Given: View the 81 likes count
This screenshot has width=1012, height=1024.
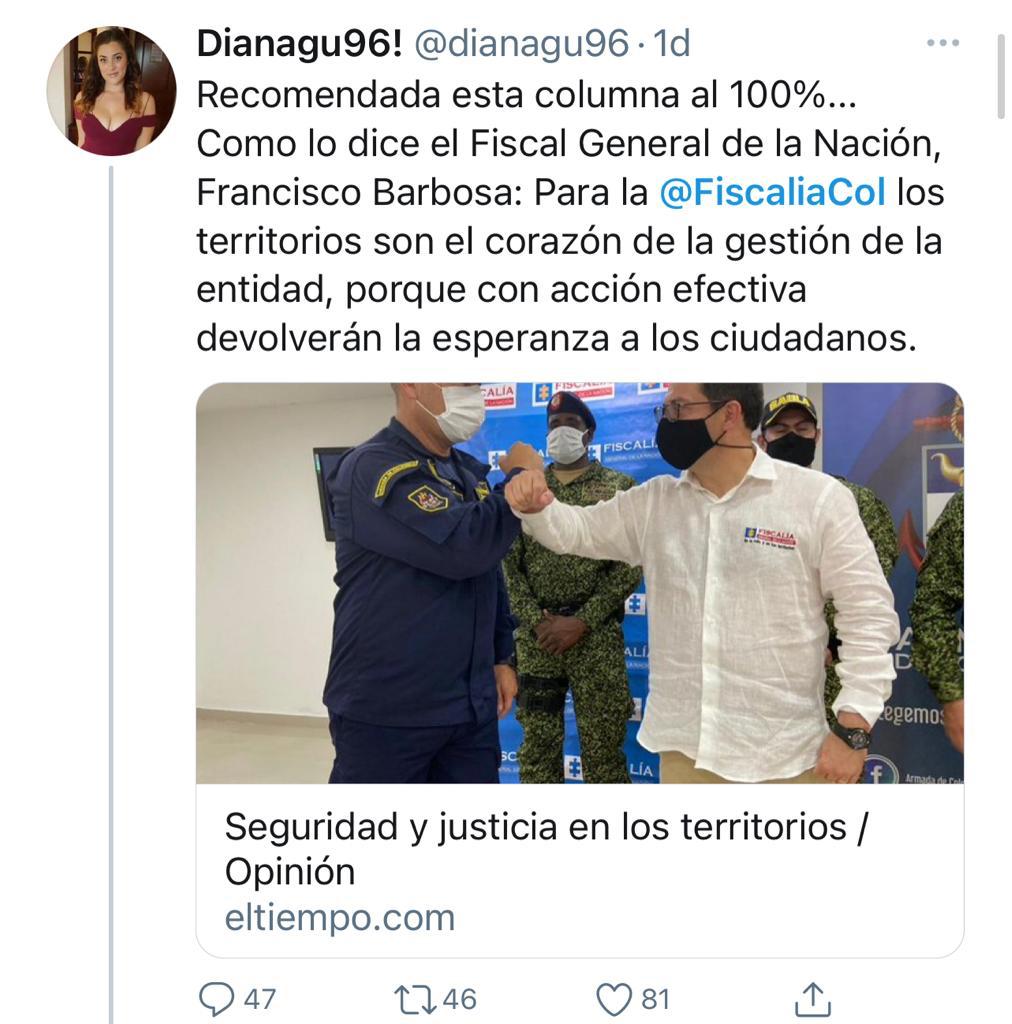Looking at the screenshot, I should [x=656, y=1000].
